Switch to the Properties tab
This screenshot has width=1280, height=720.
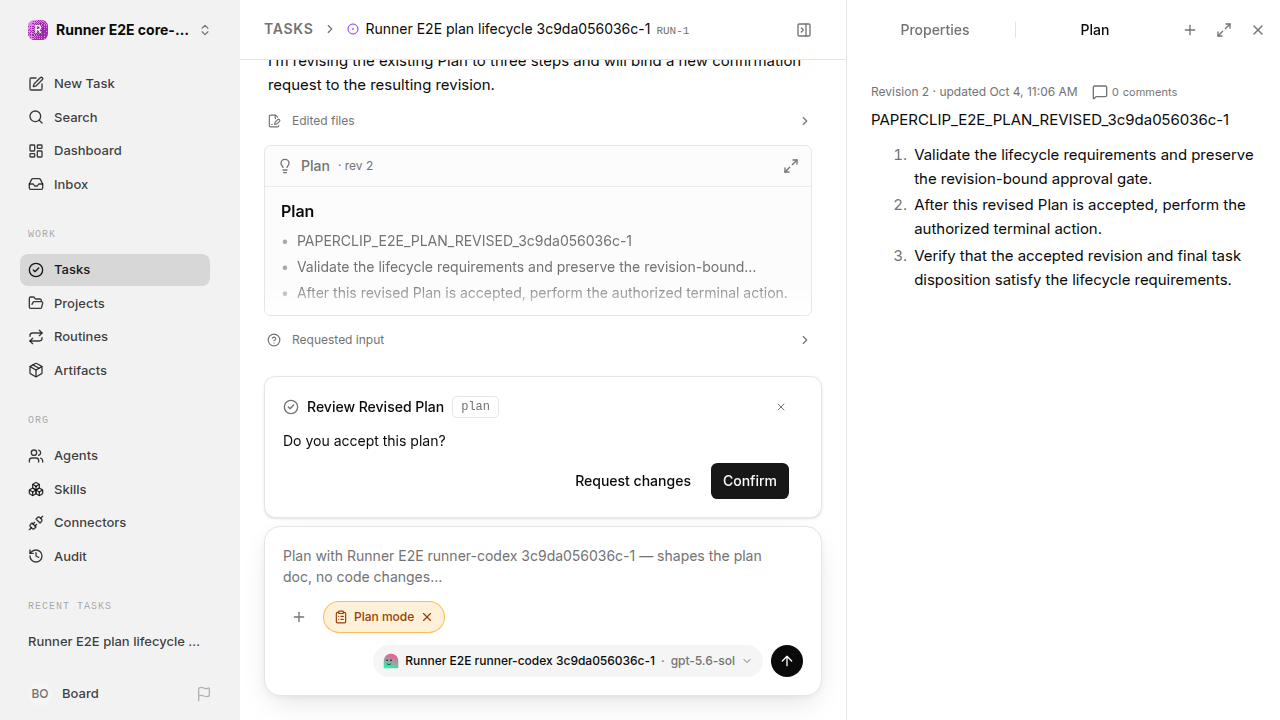click(934, 30)
